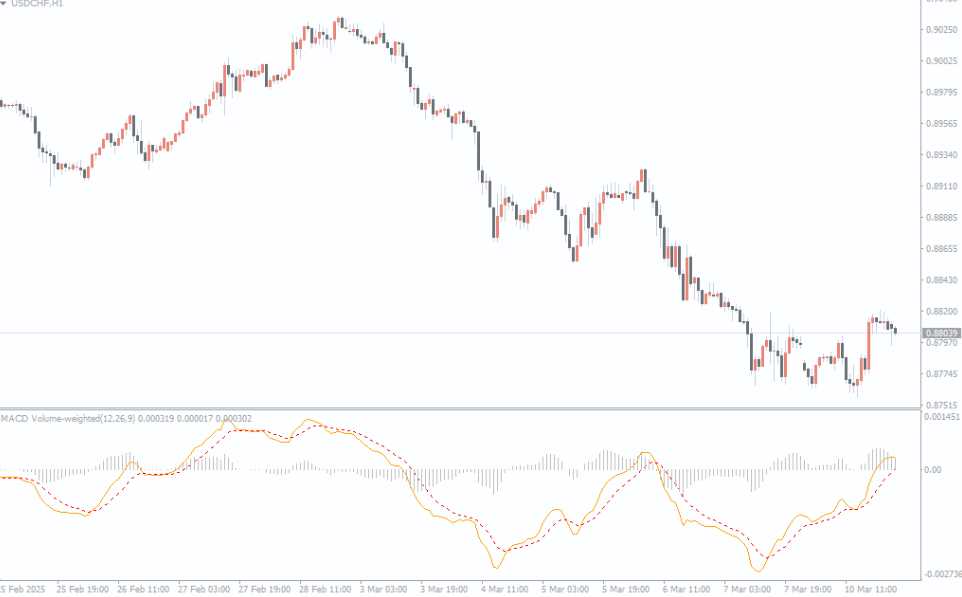
Task: Click the 5 Mar 03:00 time label
Action: 567,589
